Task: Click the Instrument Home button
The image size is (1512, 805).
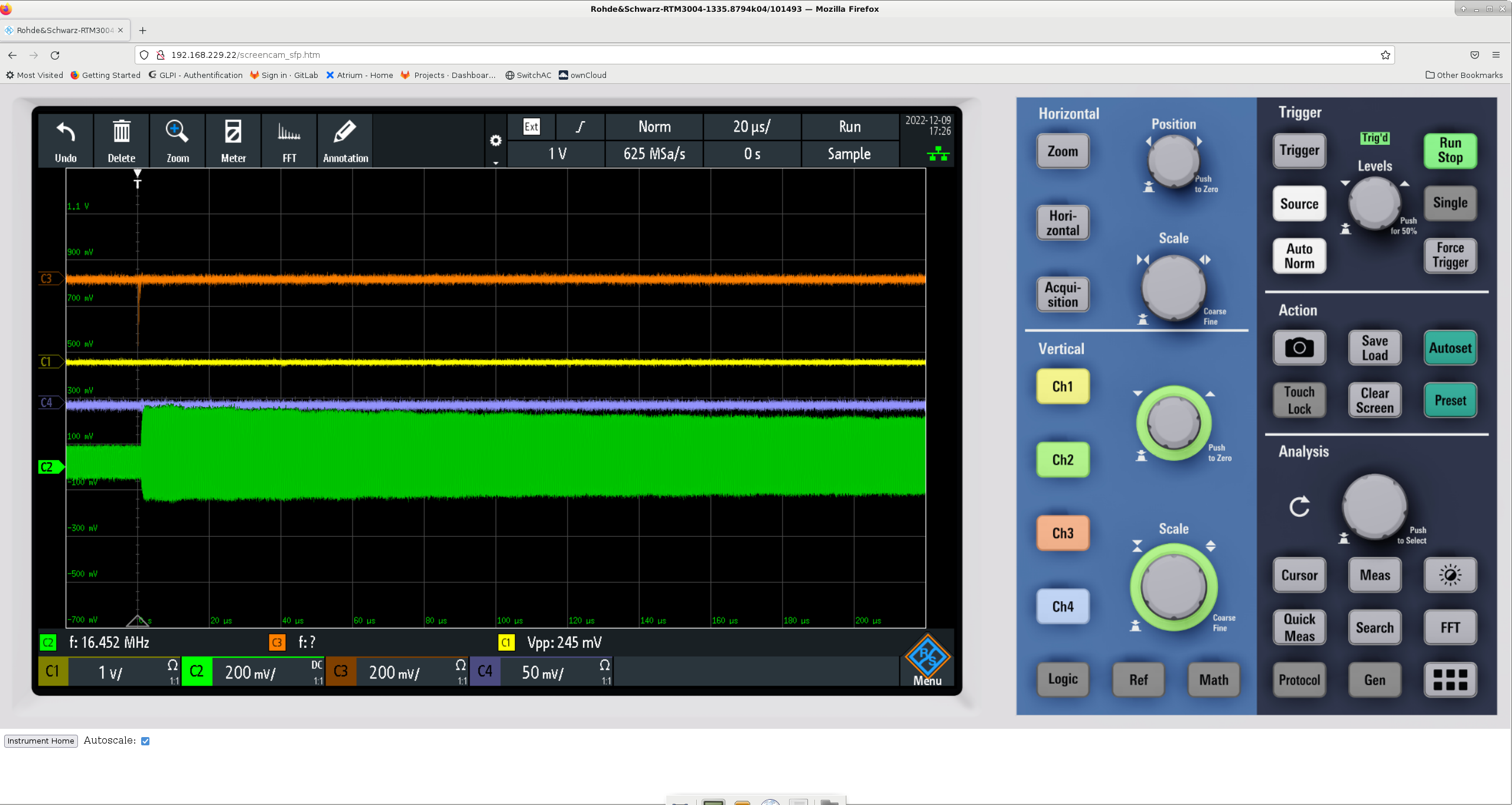Action: tap(41, 741)
